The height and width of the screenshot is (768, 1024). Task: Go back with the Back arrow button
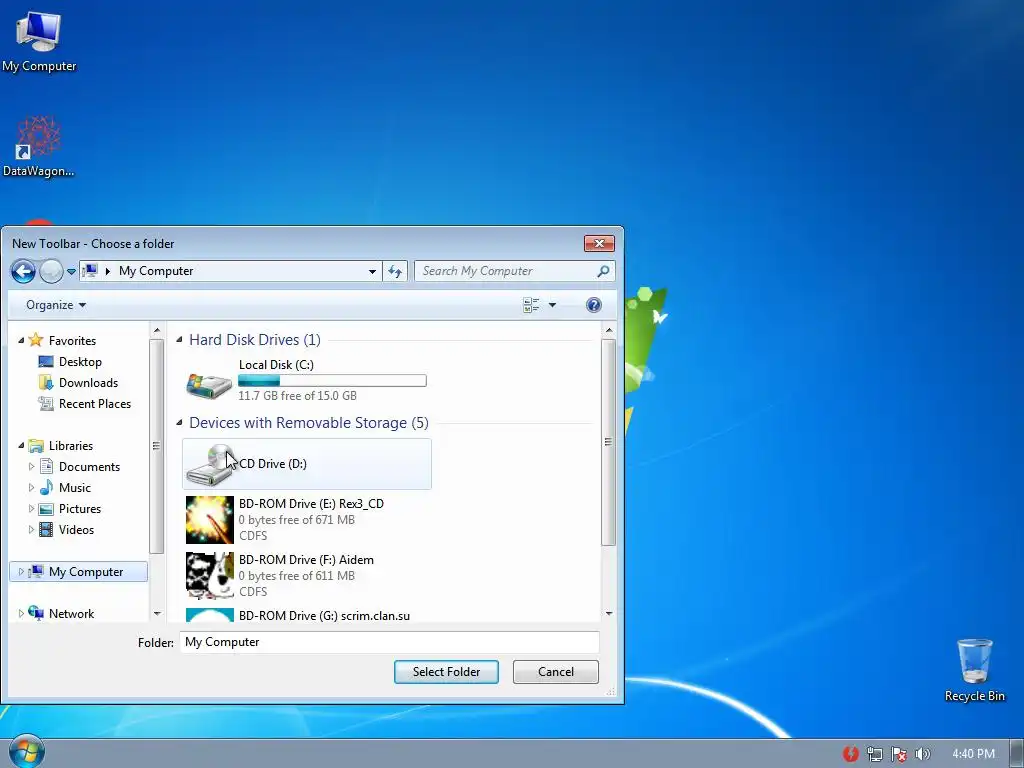pos(24,271)
